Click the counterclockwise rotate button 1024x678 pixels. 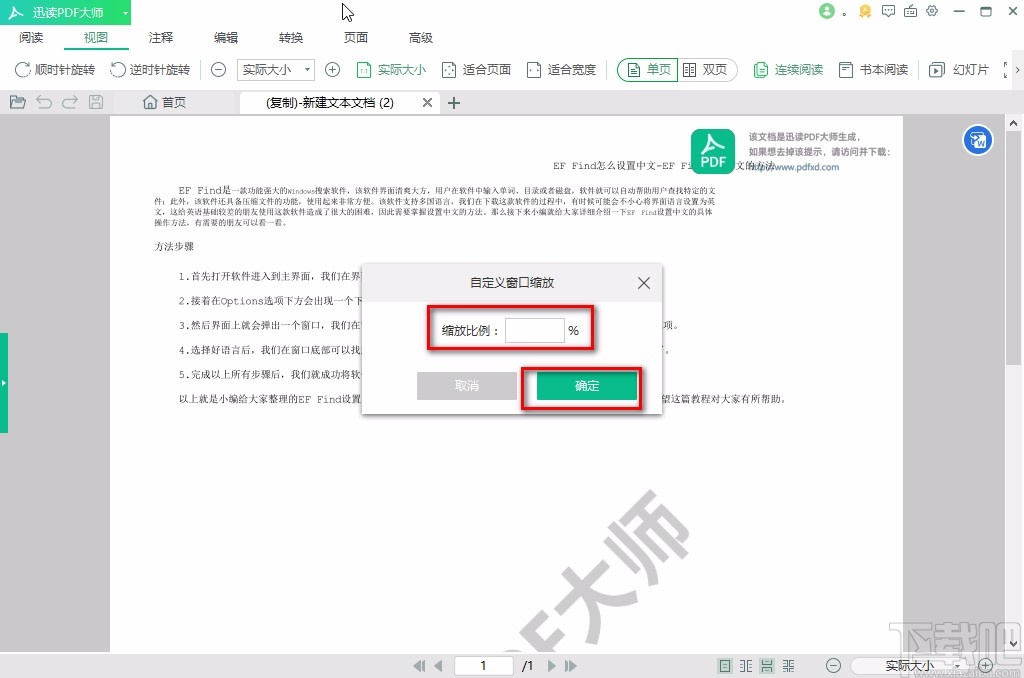(x=150, y=69)
